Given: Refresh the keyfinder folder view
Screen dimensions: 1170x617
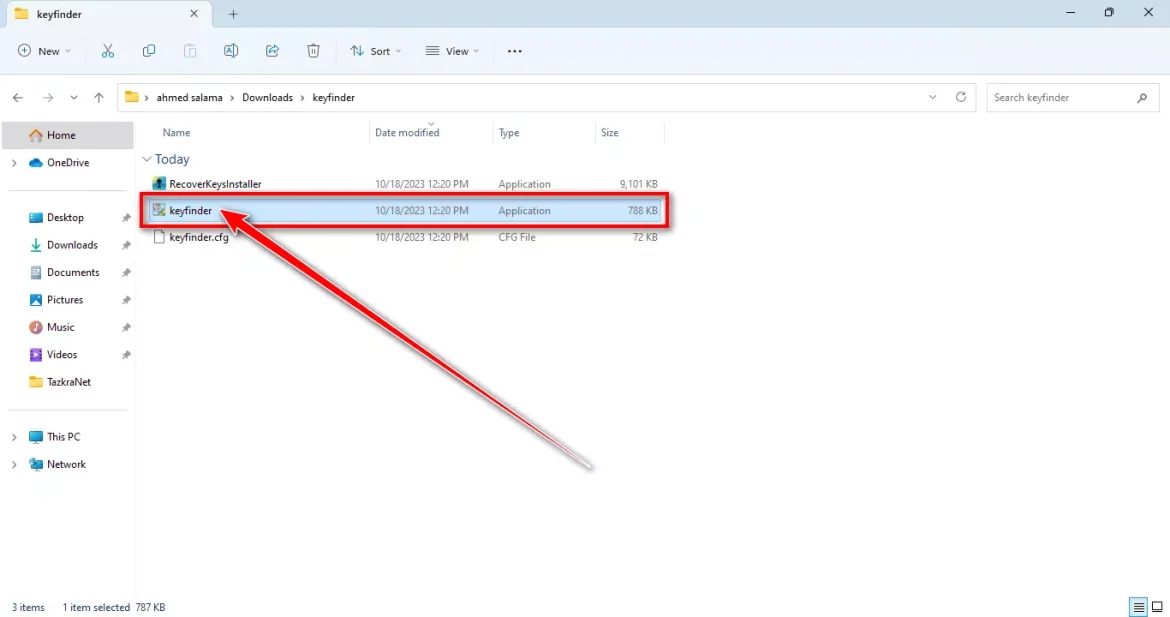Looking at the screenshot, I should tap(961, 97).
